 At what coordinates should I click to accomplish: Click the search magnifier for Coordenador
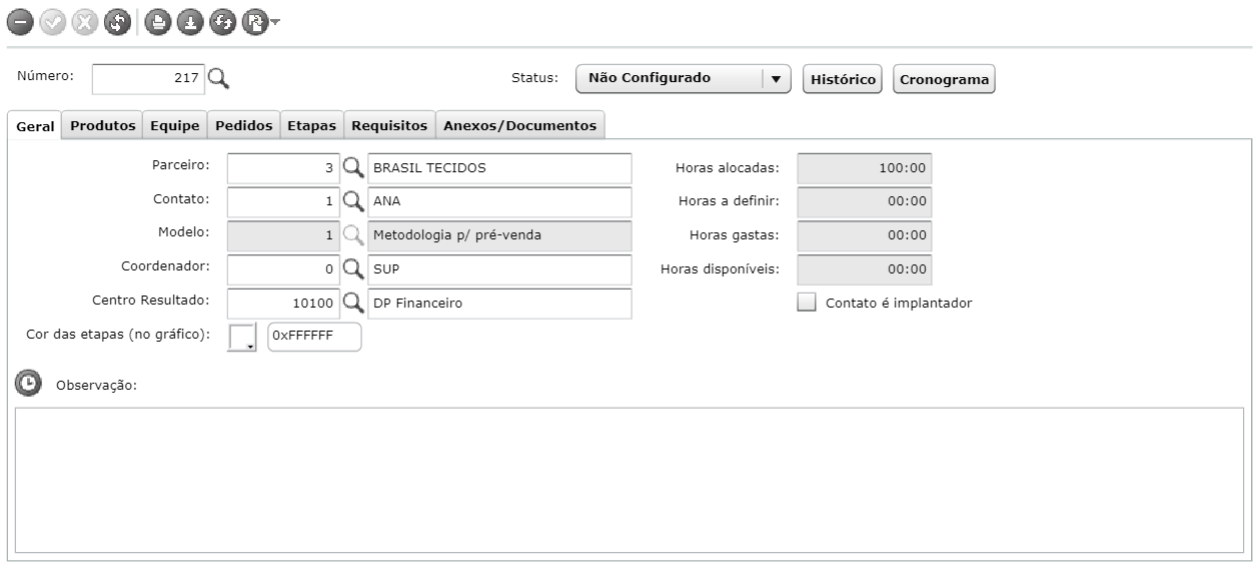coord(352,270)
